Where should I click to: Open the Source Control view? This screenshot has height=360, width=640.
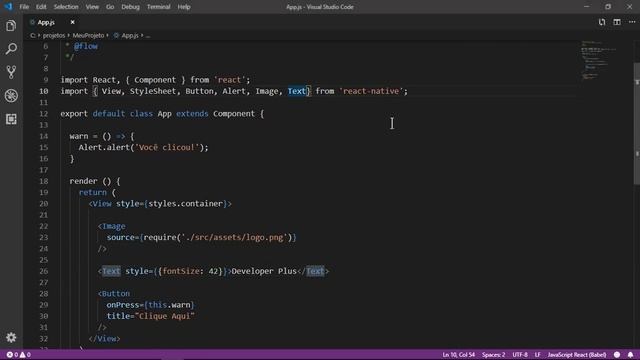[11, 72]
